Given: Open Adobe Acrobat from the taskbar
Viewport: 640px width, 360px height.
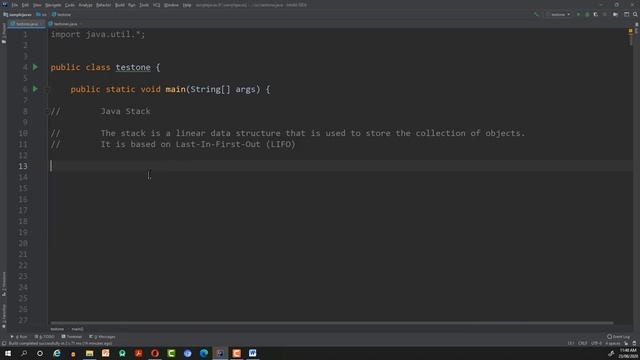Looking at the screenshot, I should [138, 353].
